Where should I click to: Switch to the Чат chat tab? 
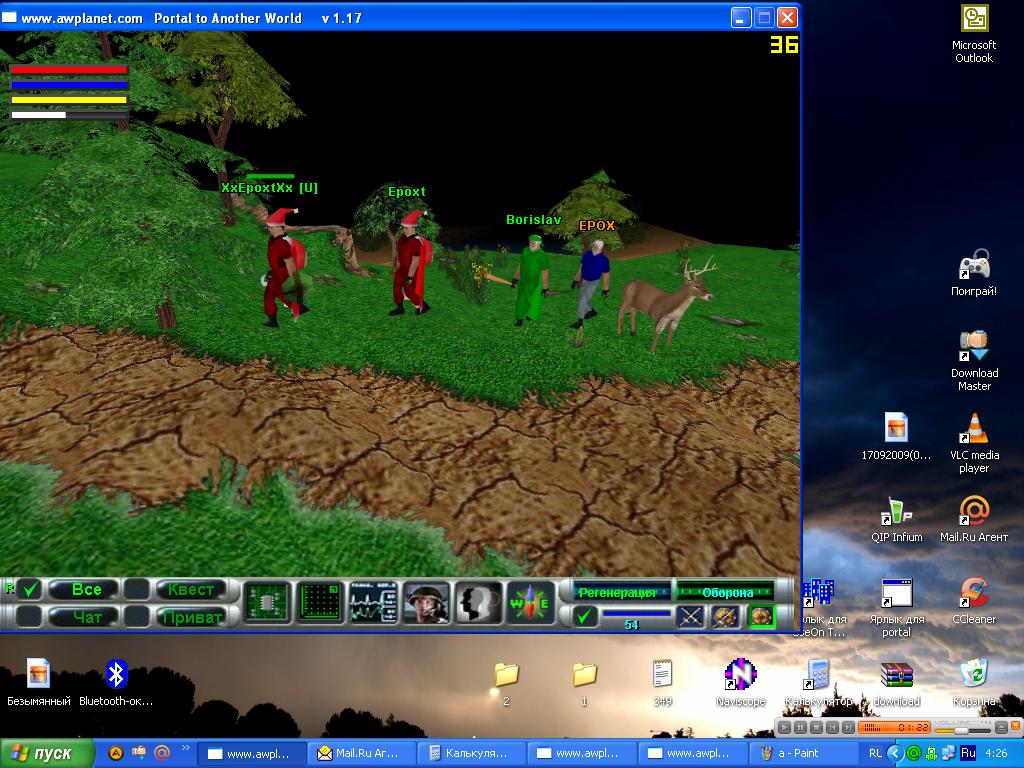tap(87, 616)
